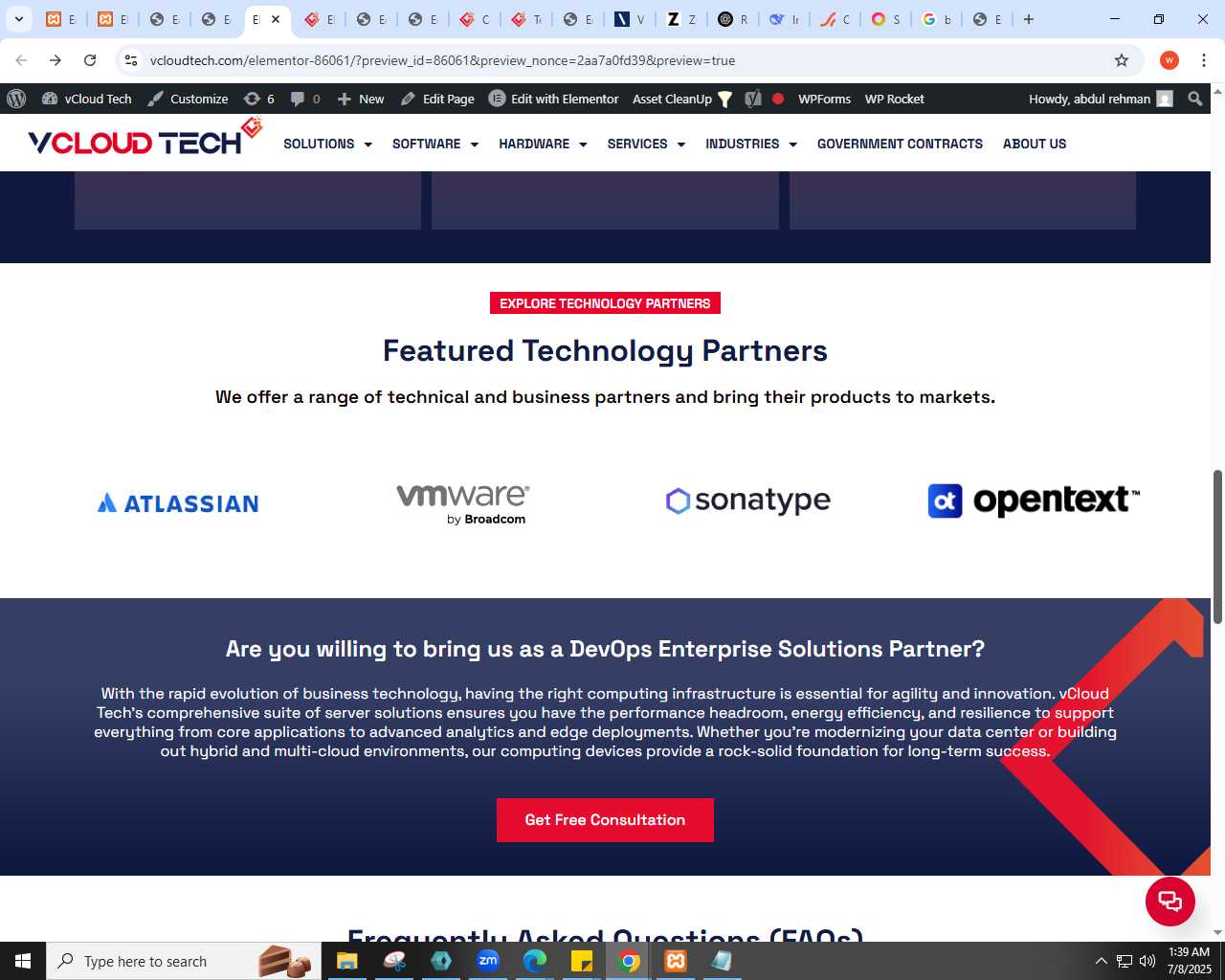Open the admin bar search magnifier
1225x980 pixels.
click(x=1194, y=99)
